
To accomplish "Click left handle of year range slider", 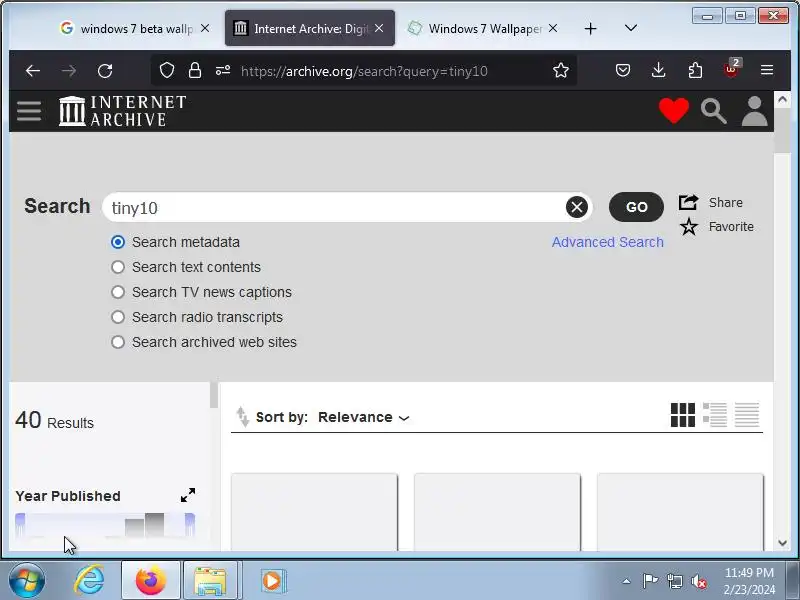I will point(20,526).
